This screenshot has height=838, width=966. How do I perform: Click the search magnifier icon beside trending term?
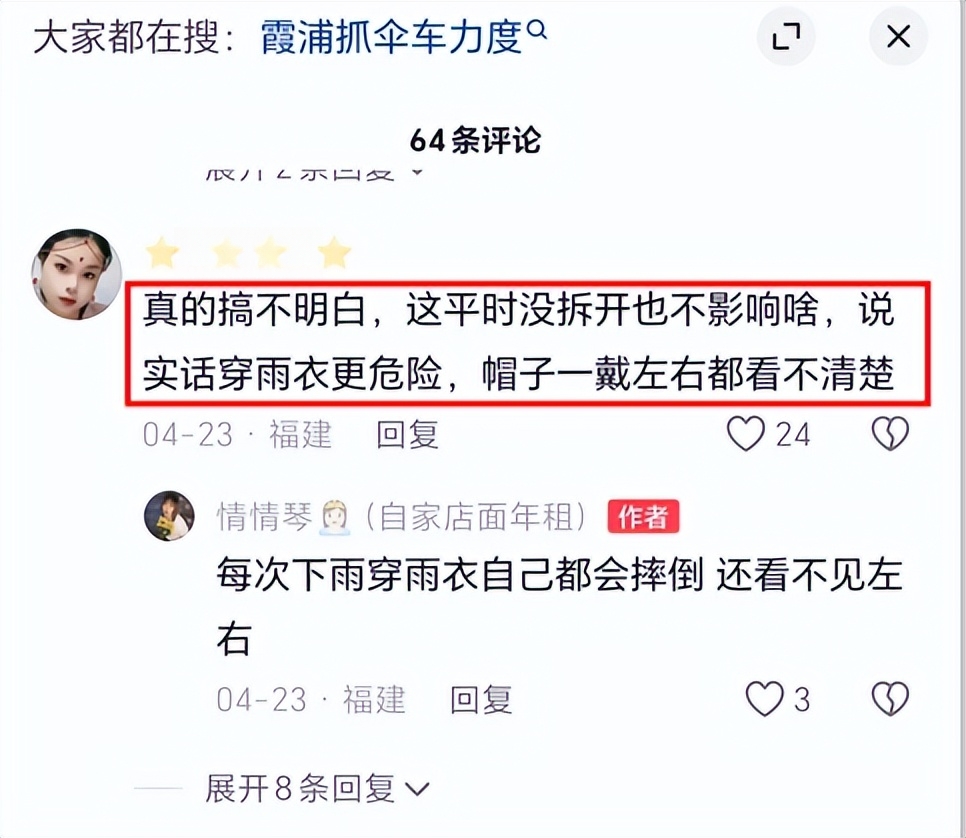[x=538, y=29]
